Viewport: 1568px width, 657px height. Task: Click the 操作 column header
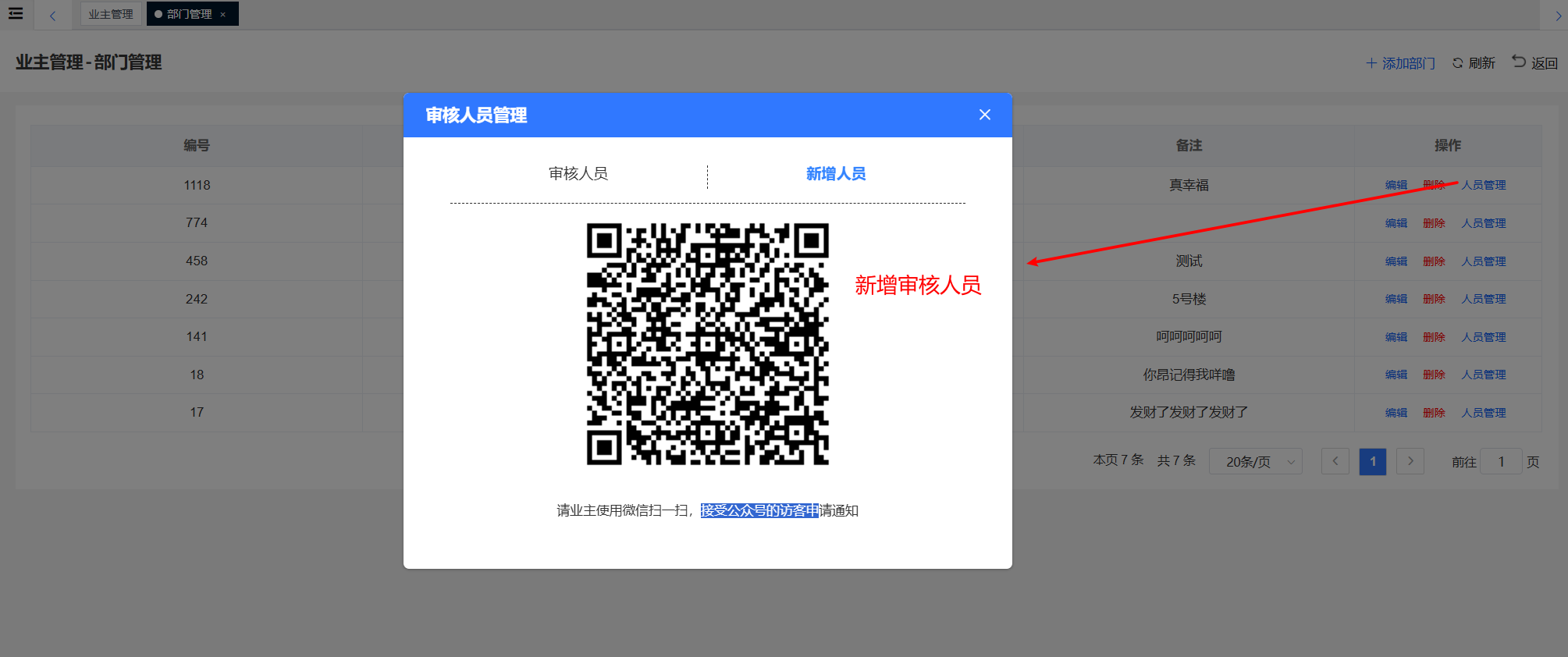pyautogui.click(x=1448, y=145)
